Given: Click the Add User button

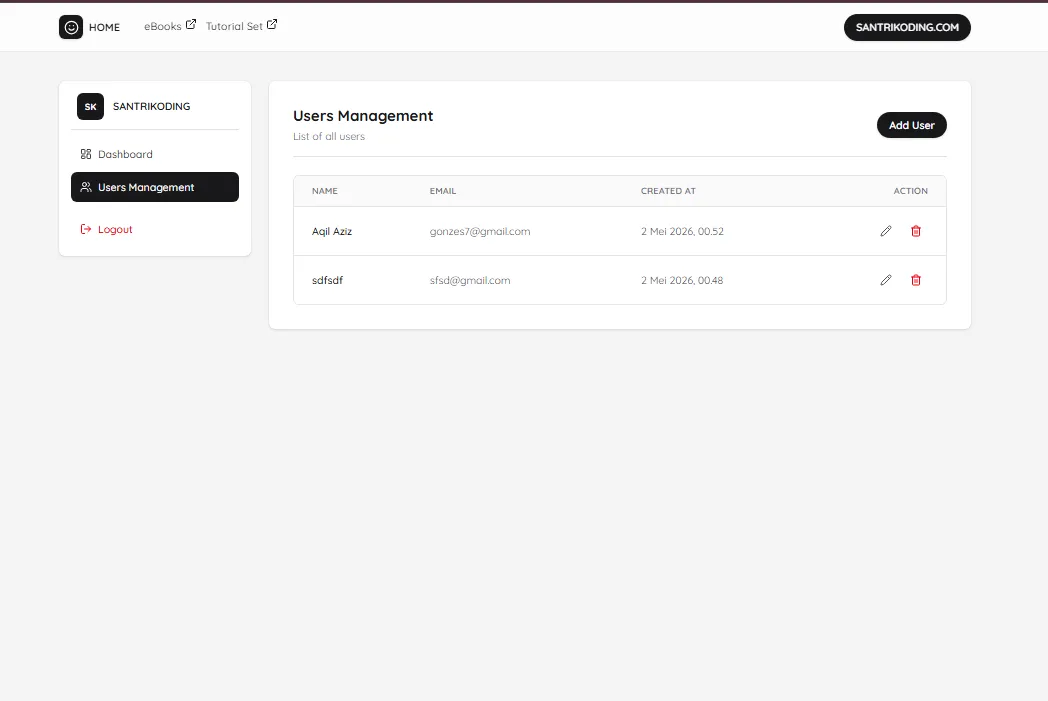Looking at the screenshot, I should point(912,125).
